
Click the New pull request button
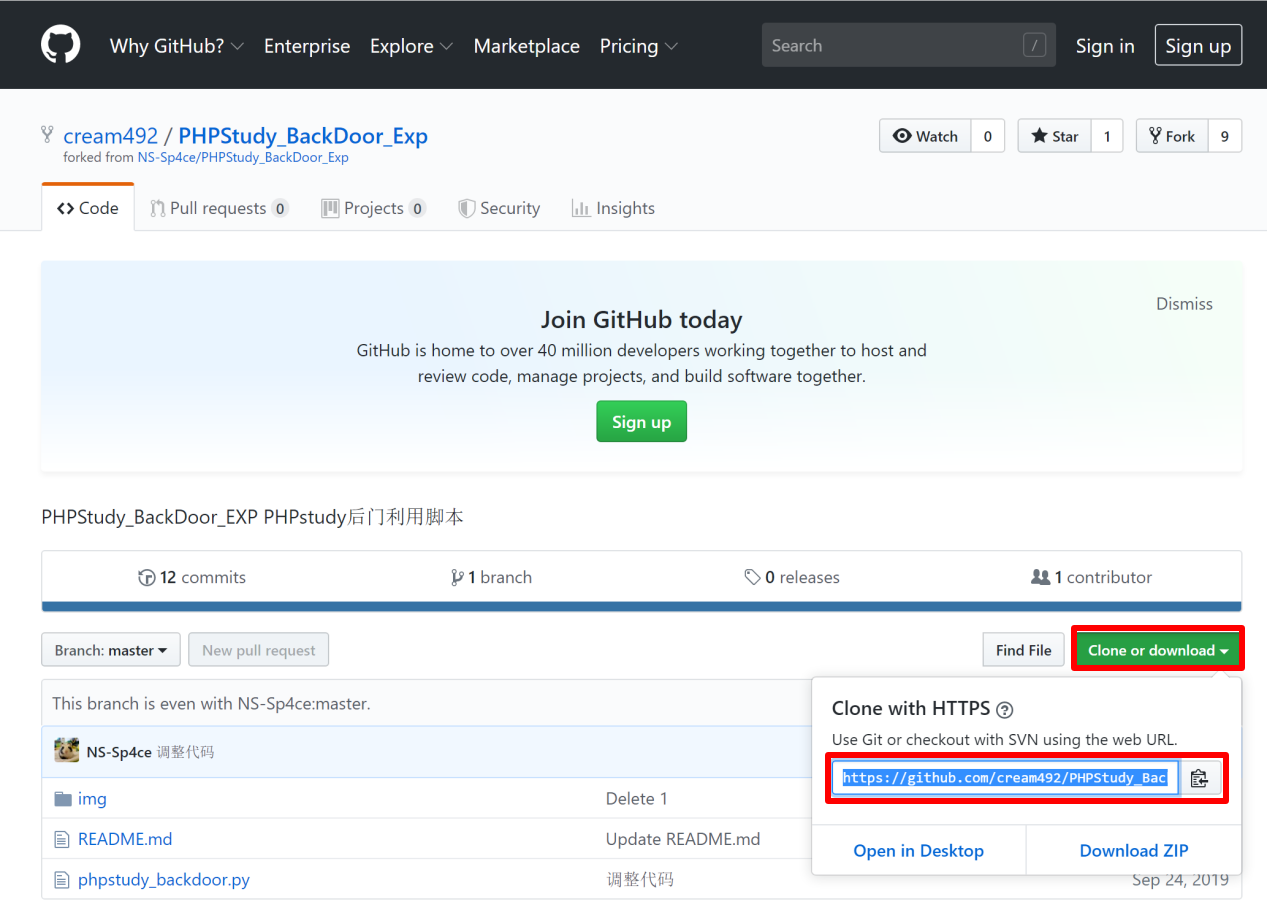pos(259,650)
